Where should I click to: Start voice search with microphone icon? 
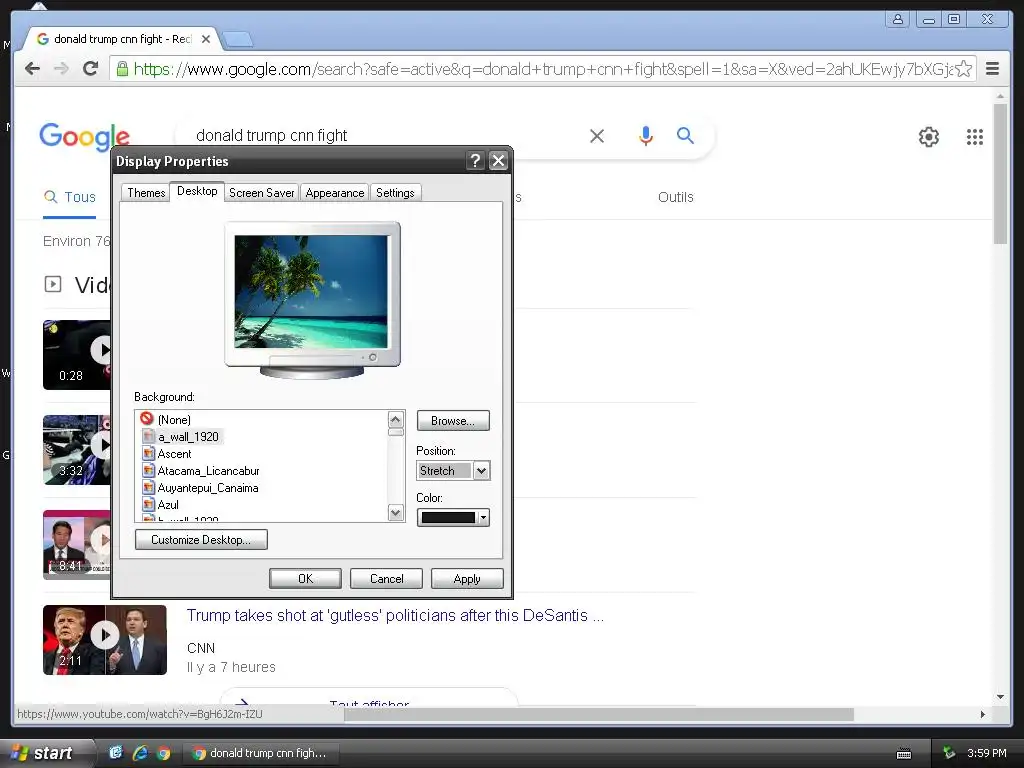(x=645, y=135)
